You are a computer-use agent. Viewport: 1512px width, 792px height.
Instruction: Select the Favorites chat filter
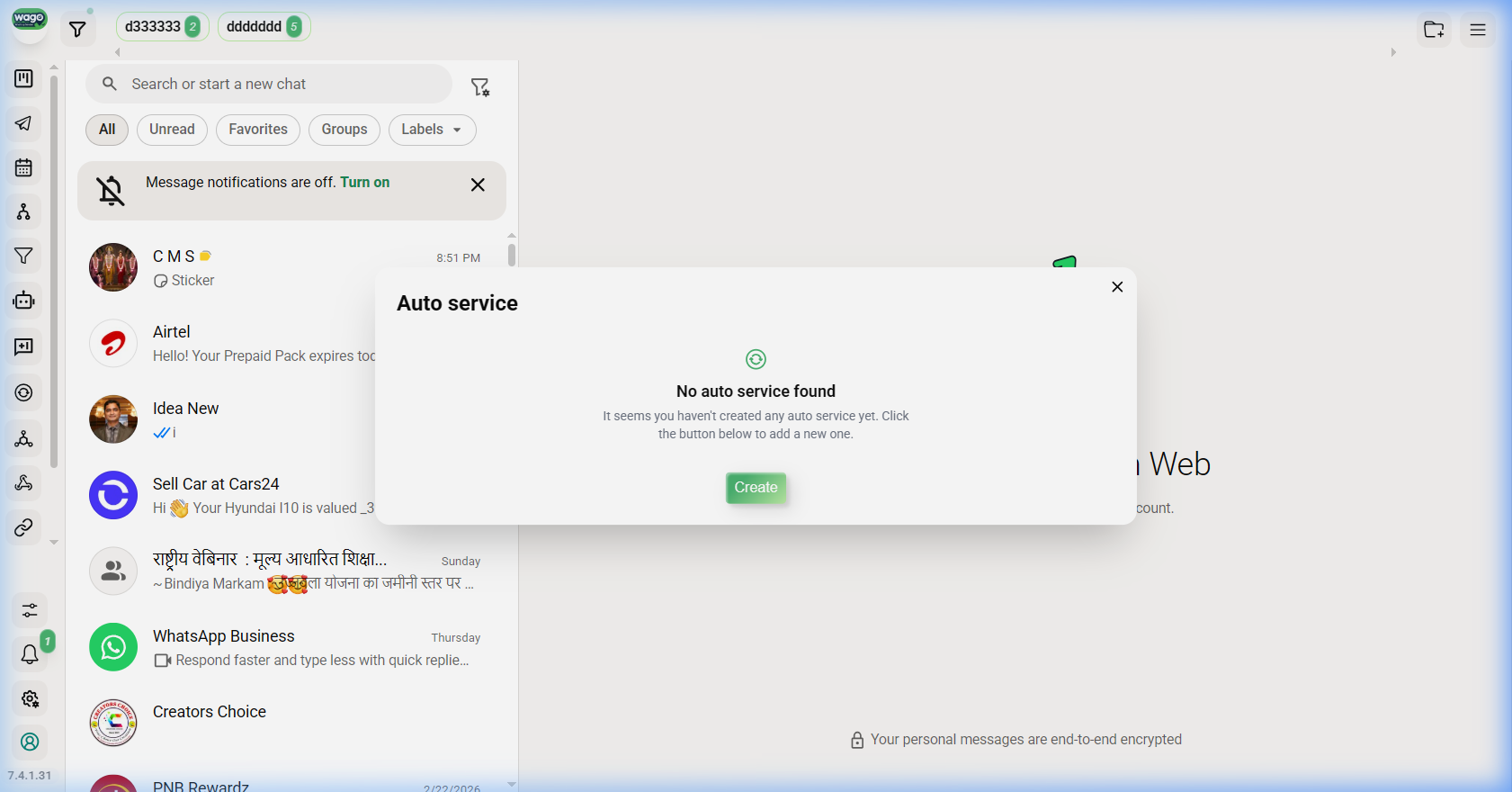pos(258,130)
